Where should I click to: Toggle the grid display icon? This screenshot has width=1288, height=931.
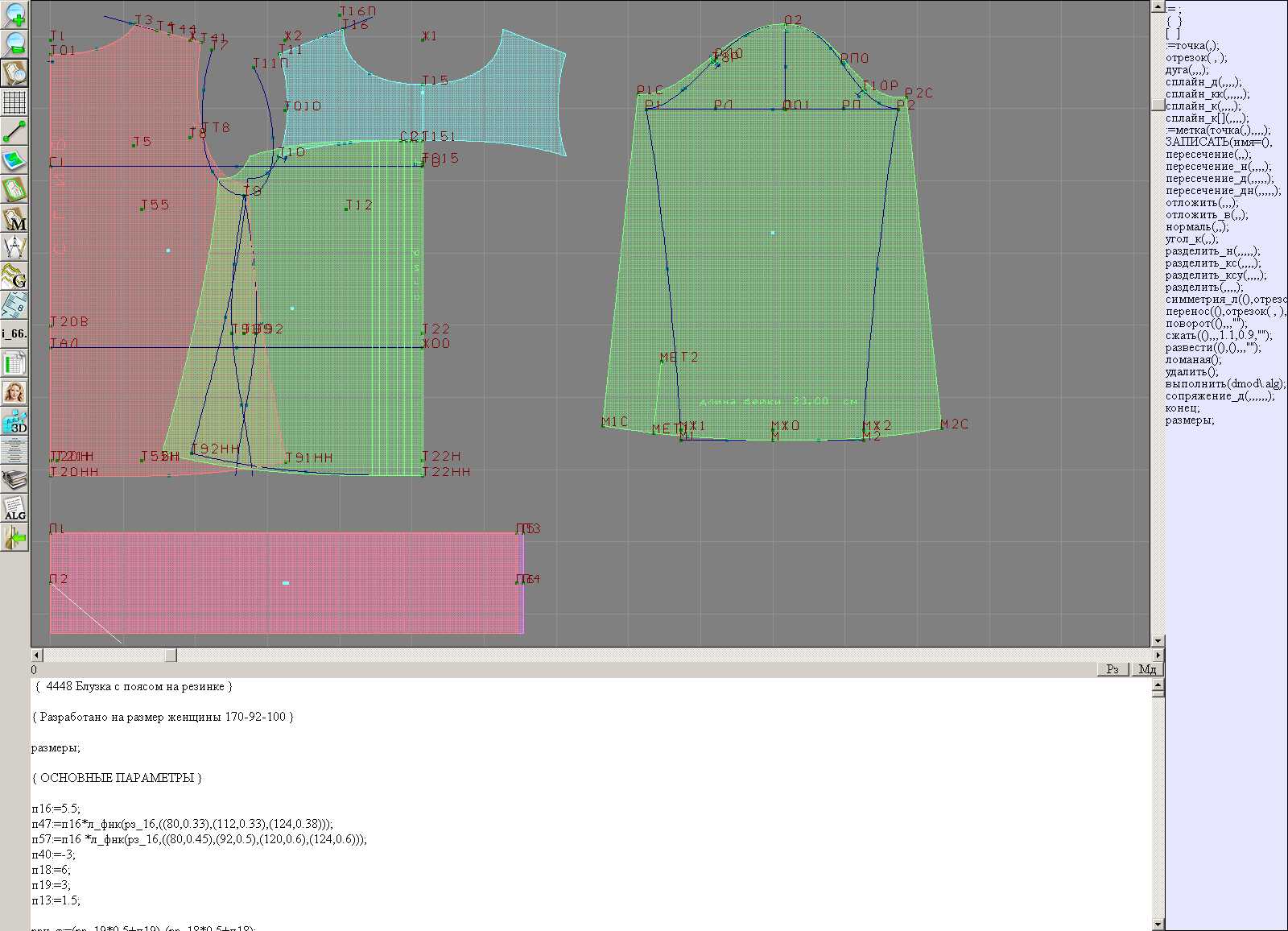coord(14,102)
